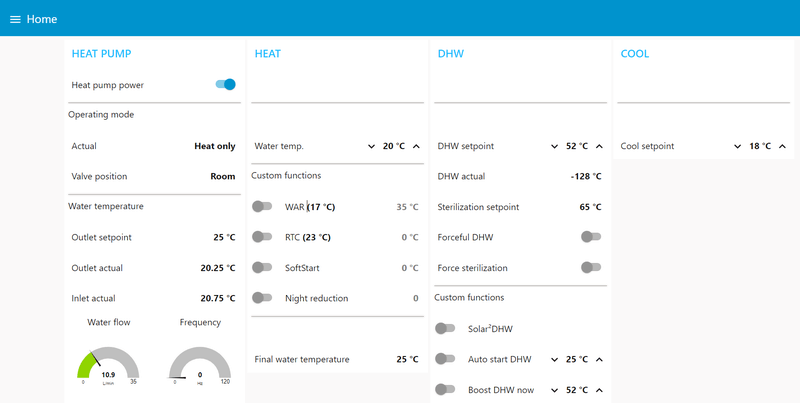
Task: Increase Water temp. with up chevron
Action: 416,146
